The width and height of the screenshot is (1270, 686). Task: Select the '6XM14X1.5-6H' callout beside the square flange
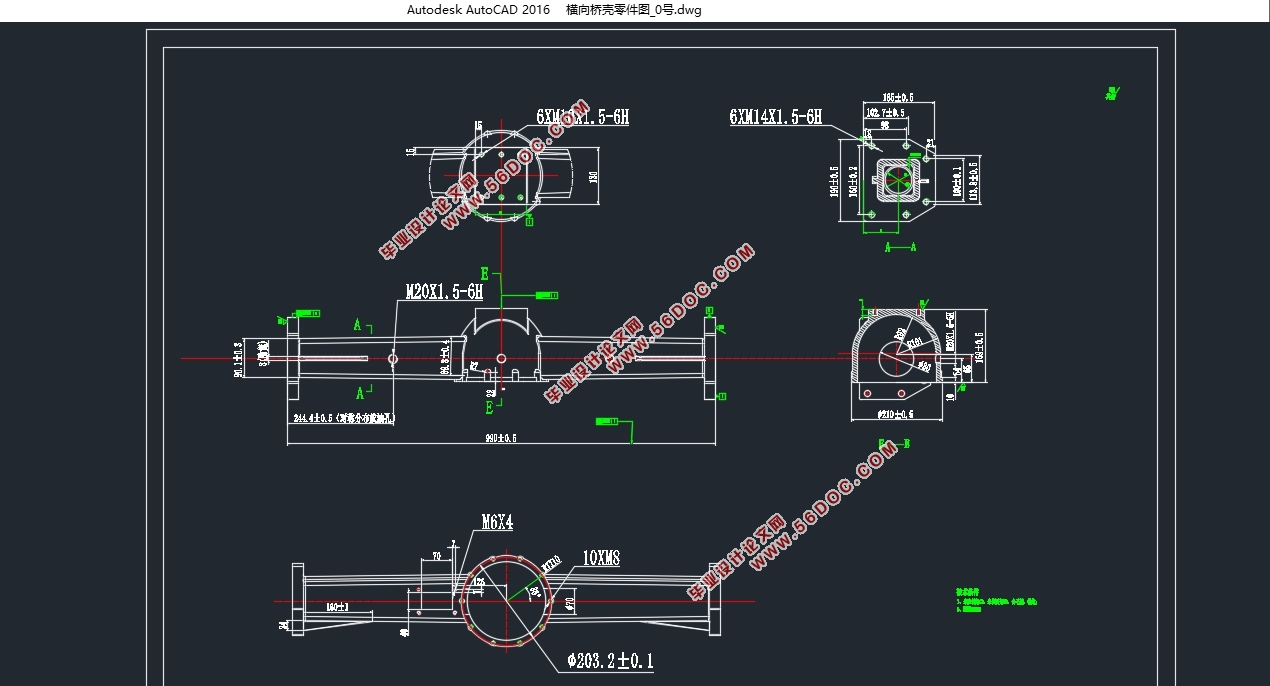pos(776,117)
